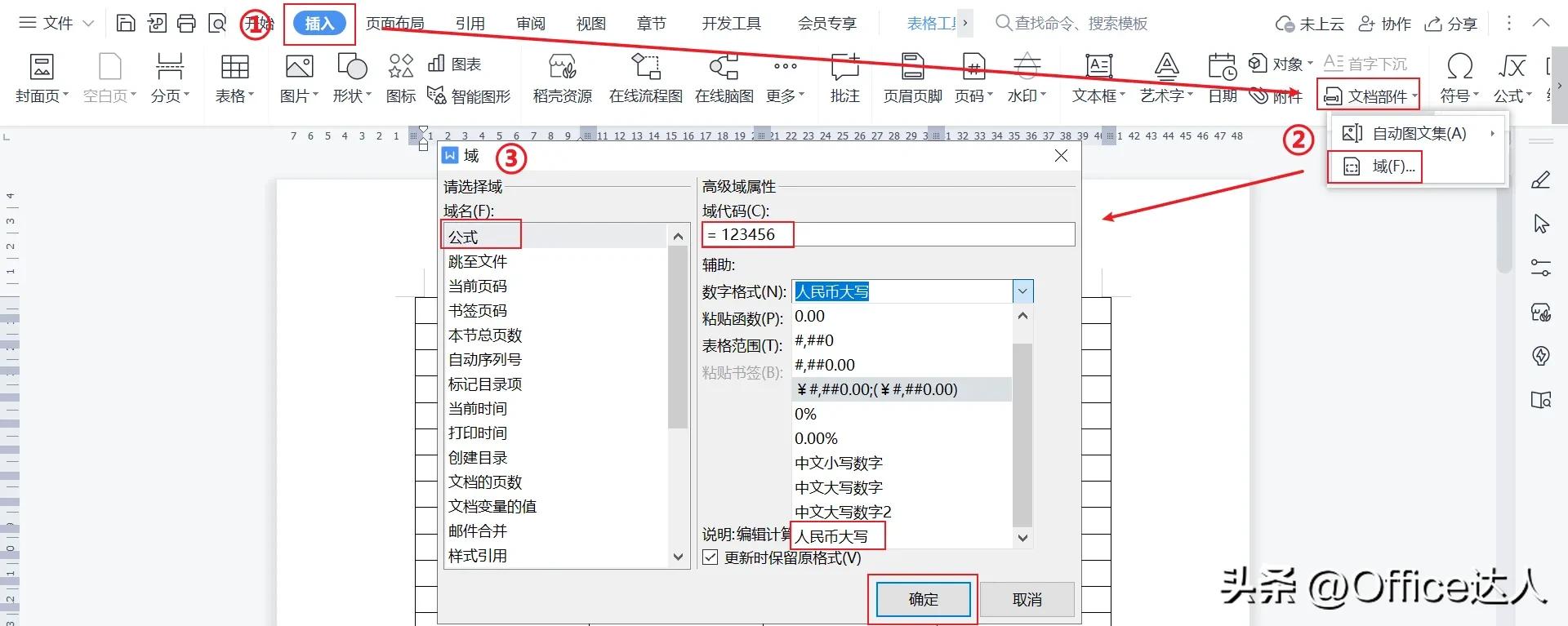Switch to the 页面布局 tab
This screenshot has width=1568, height=626.
pos(395,24)
